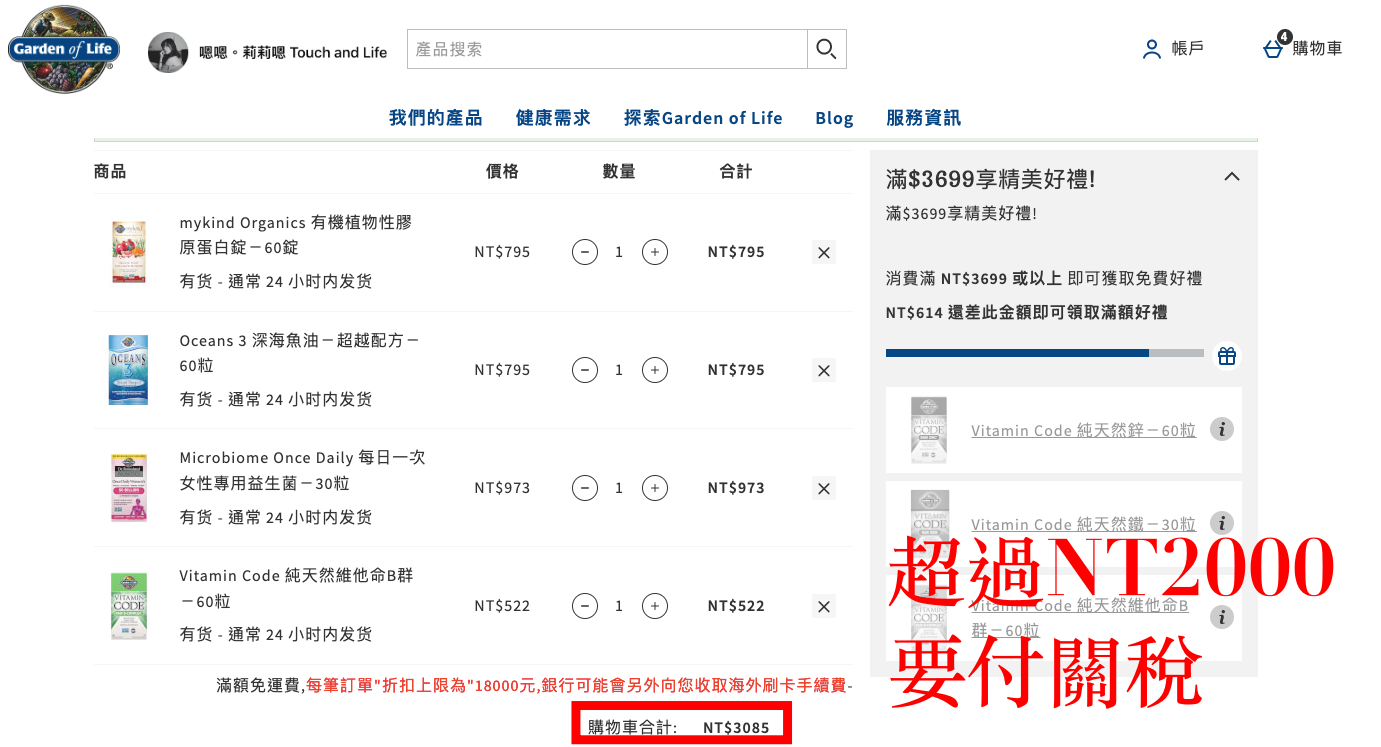Open the 探索Garden of Life menu
Screen dimensions: 1381x747
click(x=703, y=118)
